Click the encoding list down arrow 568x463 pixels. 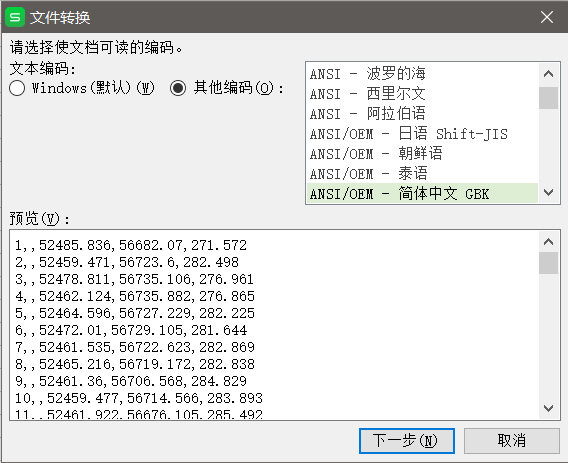[548, 192]
